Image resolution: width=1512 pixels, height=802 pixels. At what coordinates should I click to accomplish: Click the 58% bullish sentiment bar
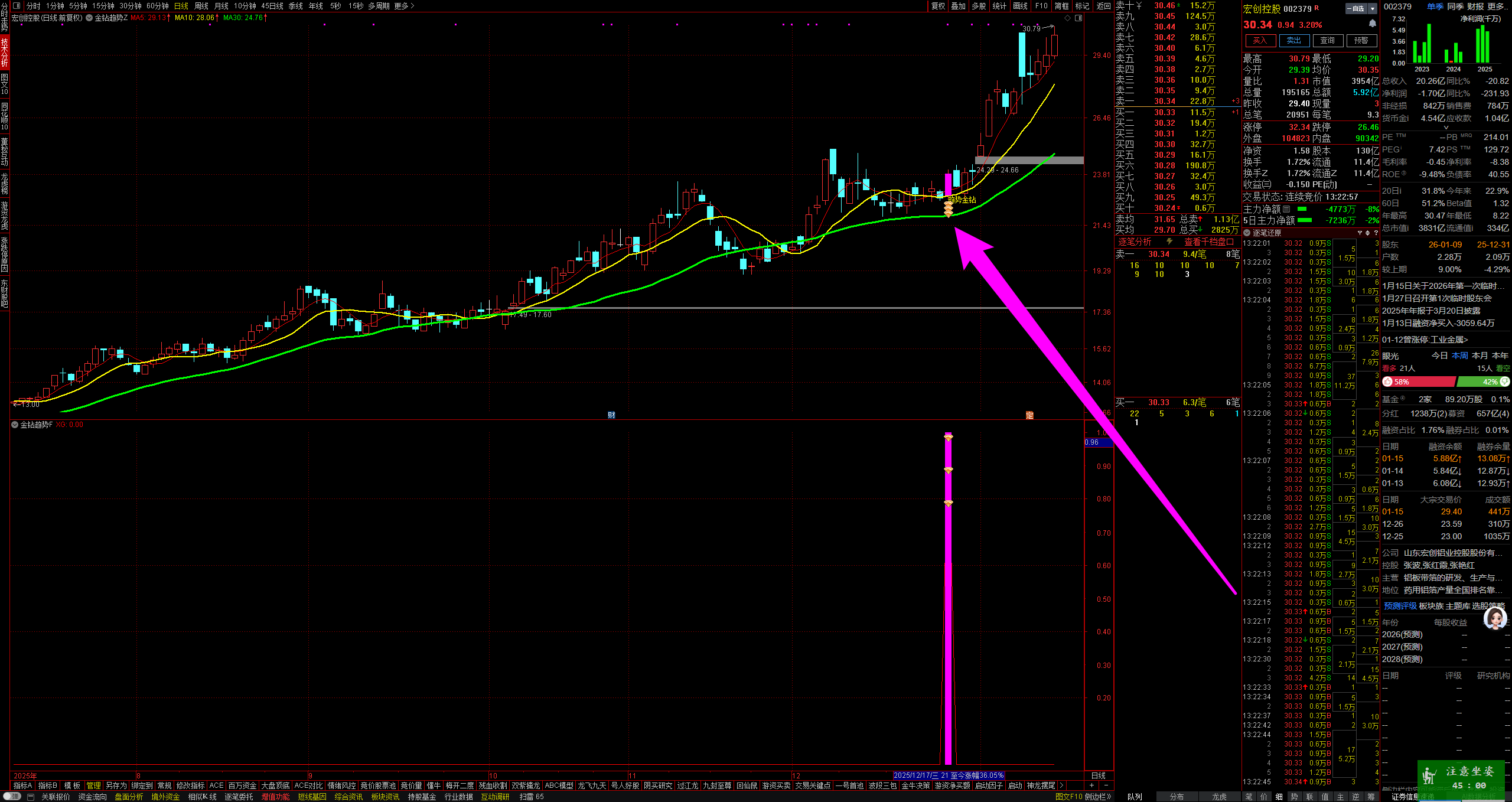(x=1419, y=382)
